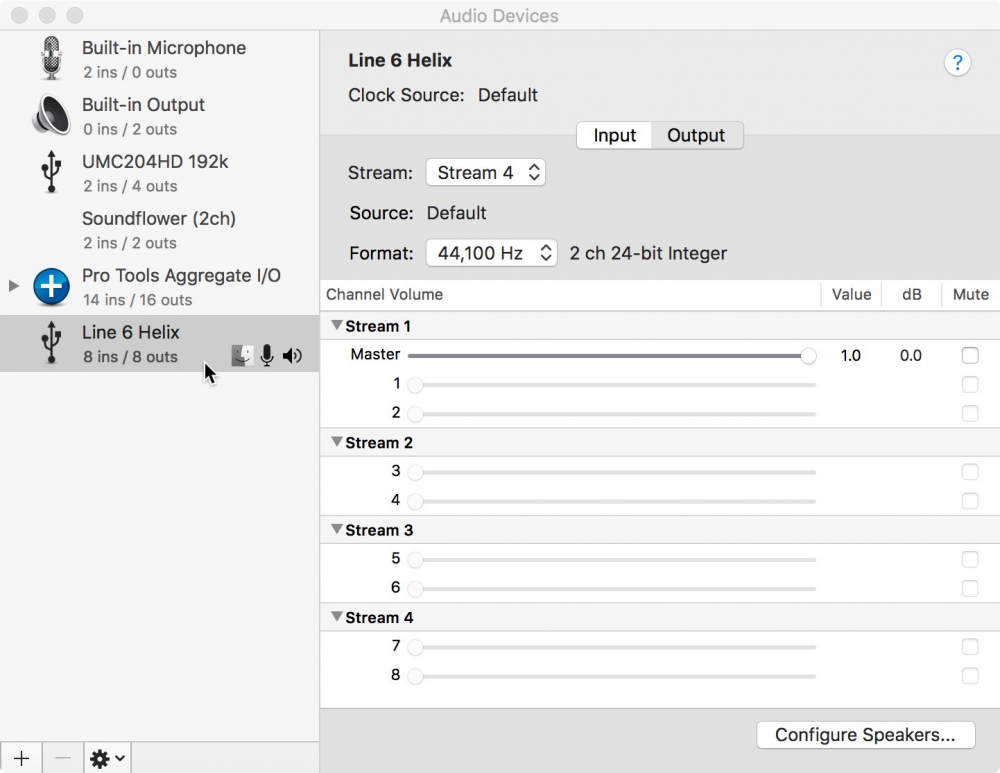Open the help question mark button
This screenshot has height=773, width=1000.
coord(957,63)
